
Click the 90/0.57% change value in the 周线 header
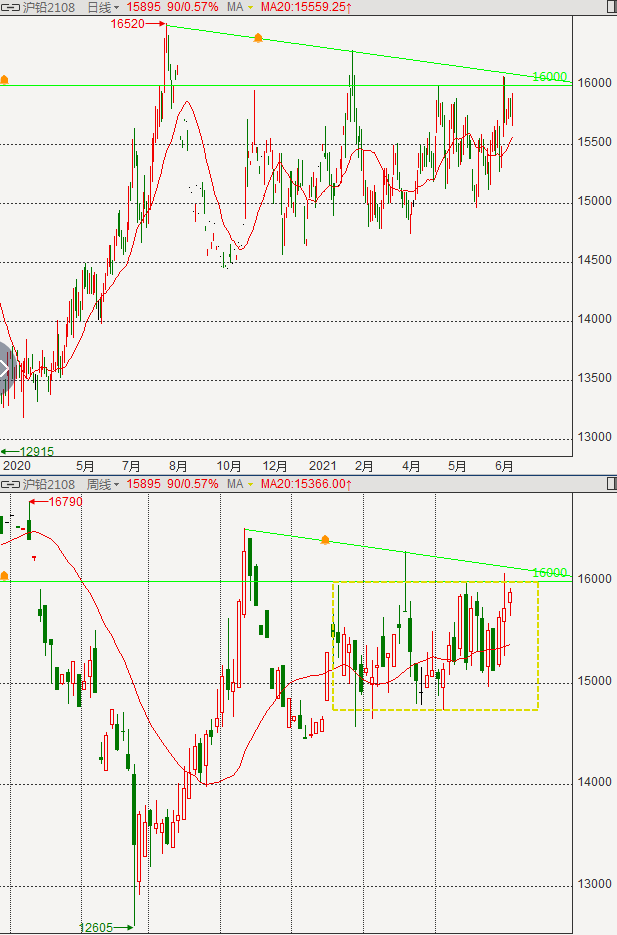(x=193, y=484)
